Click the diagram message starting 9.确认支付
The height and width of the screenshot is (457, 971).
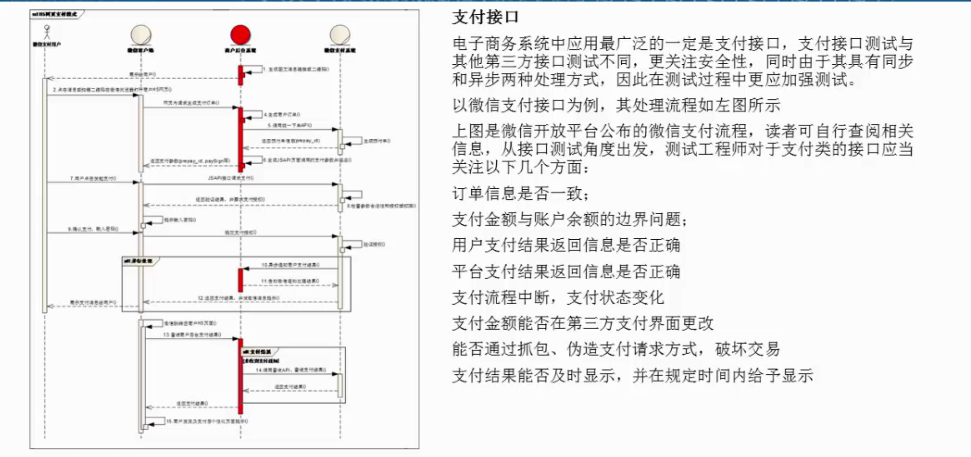(93, 228)
